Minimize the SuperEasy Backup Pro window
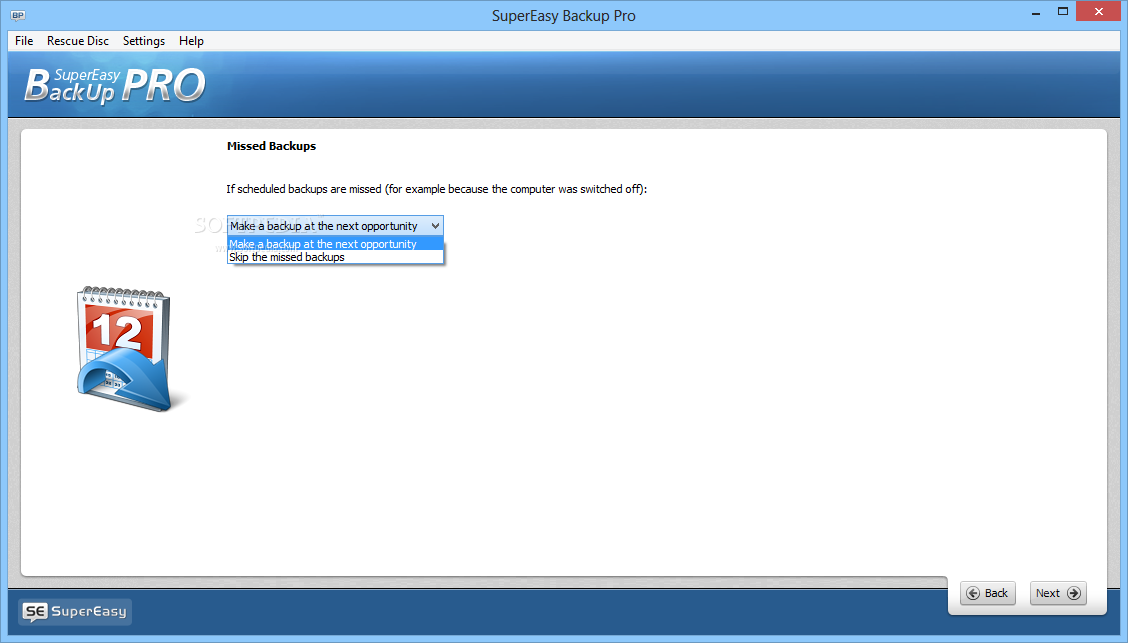This screenshot has height=643, width=1128. pyautogui.click(x=1036, y=13)
